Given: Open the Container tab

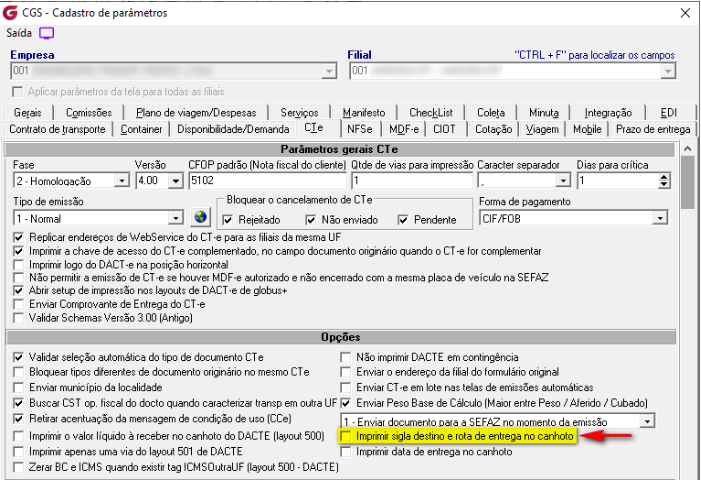Looking at the screenshot, I should [141, 129].
